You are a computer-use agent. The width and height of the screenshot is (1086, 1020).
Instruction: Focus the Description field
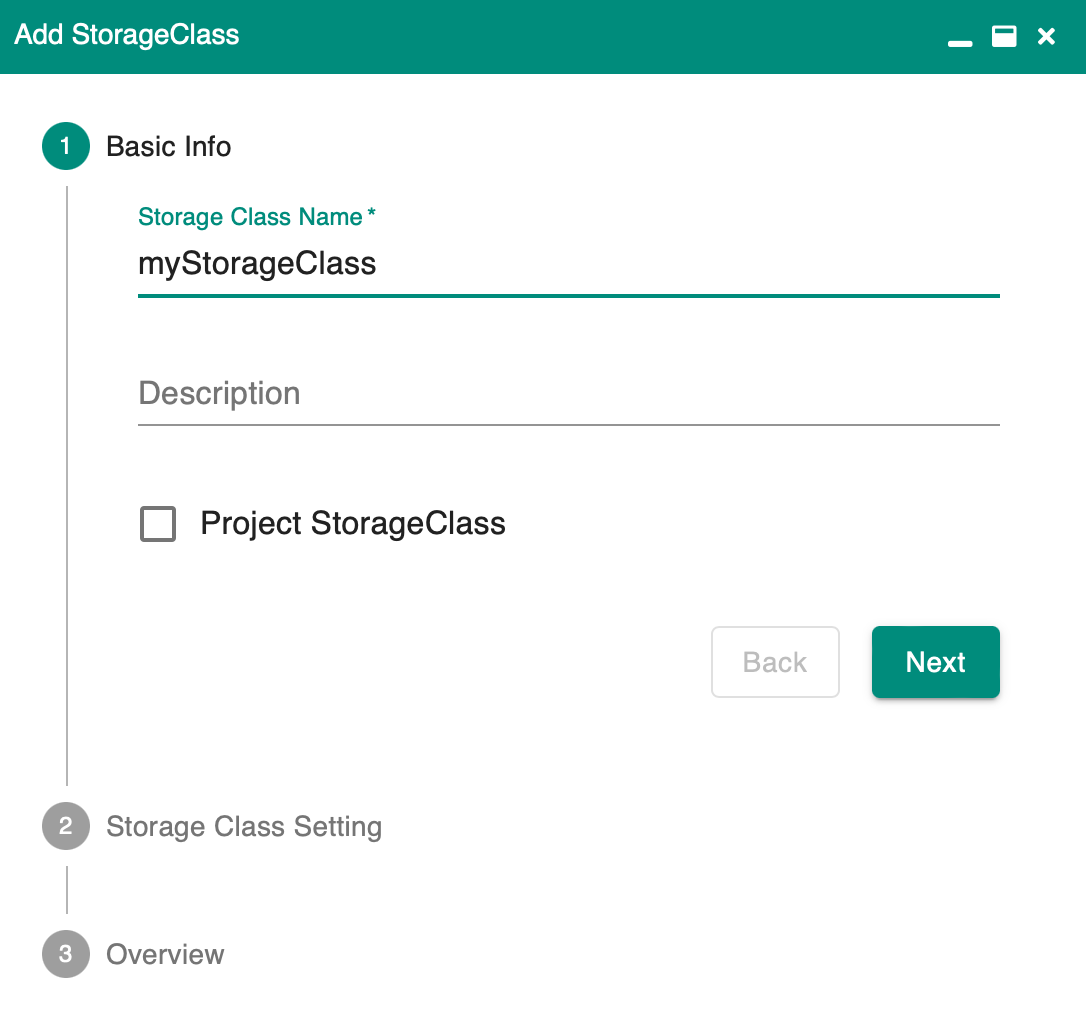(569, 393)
